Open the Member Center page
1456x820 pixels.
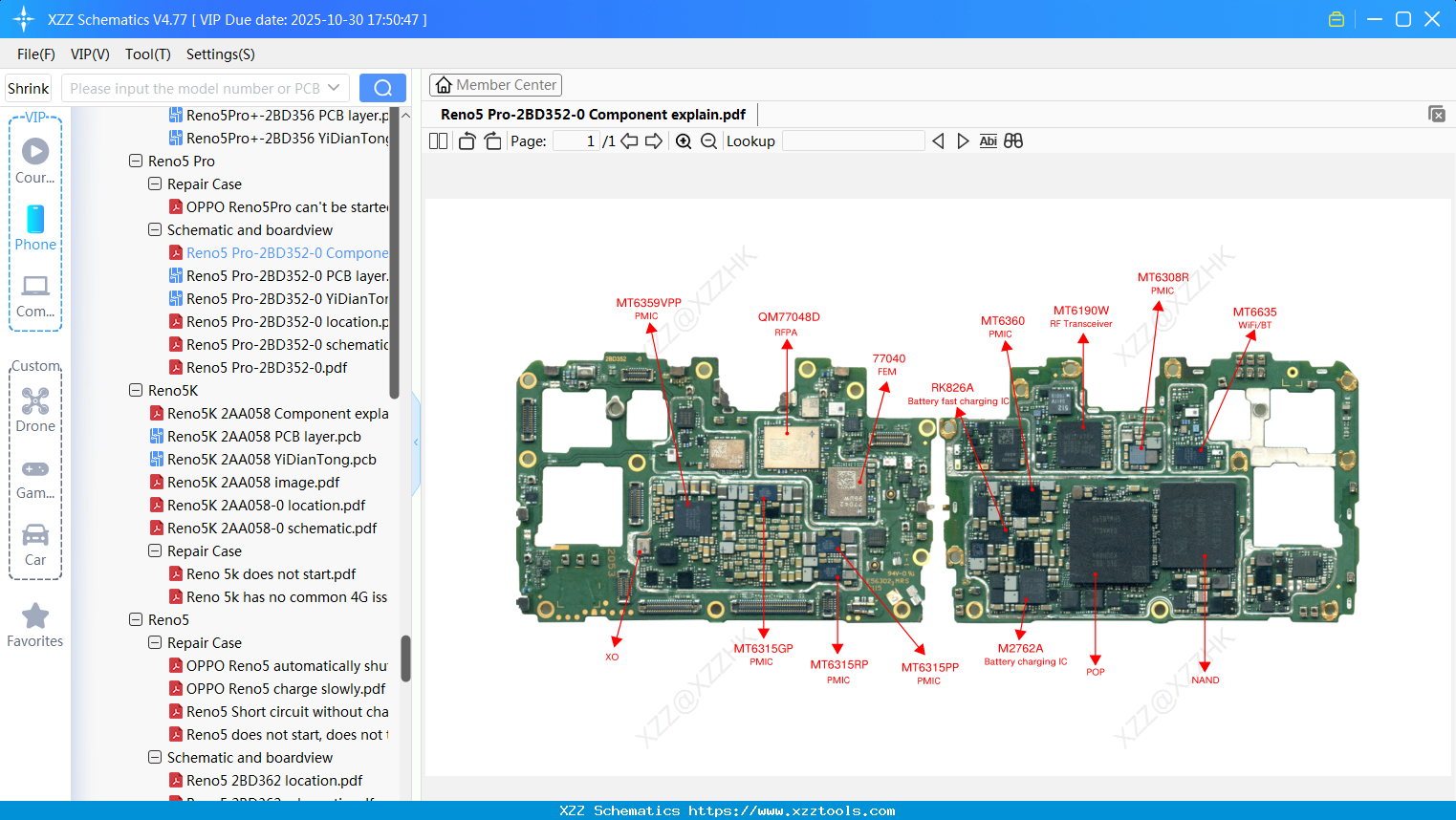(x=495, y=84)
